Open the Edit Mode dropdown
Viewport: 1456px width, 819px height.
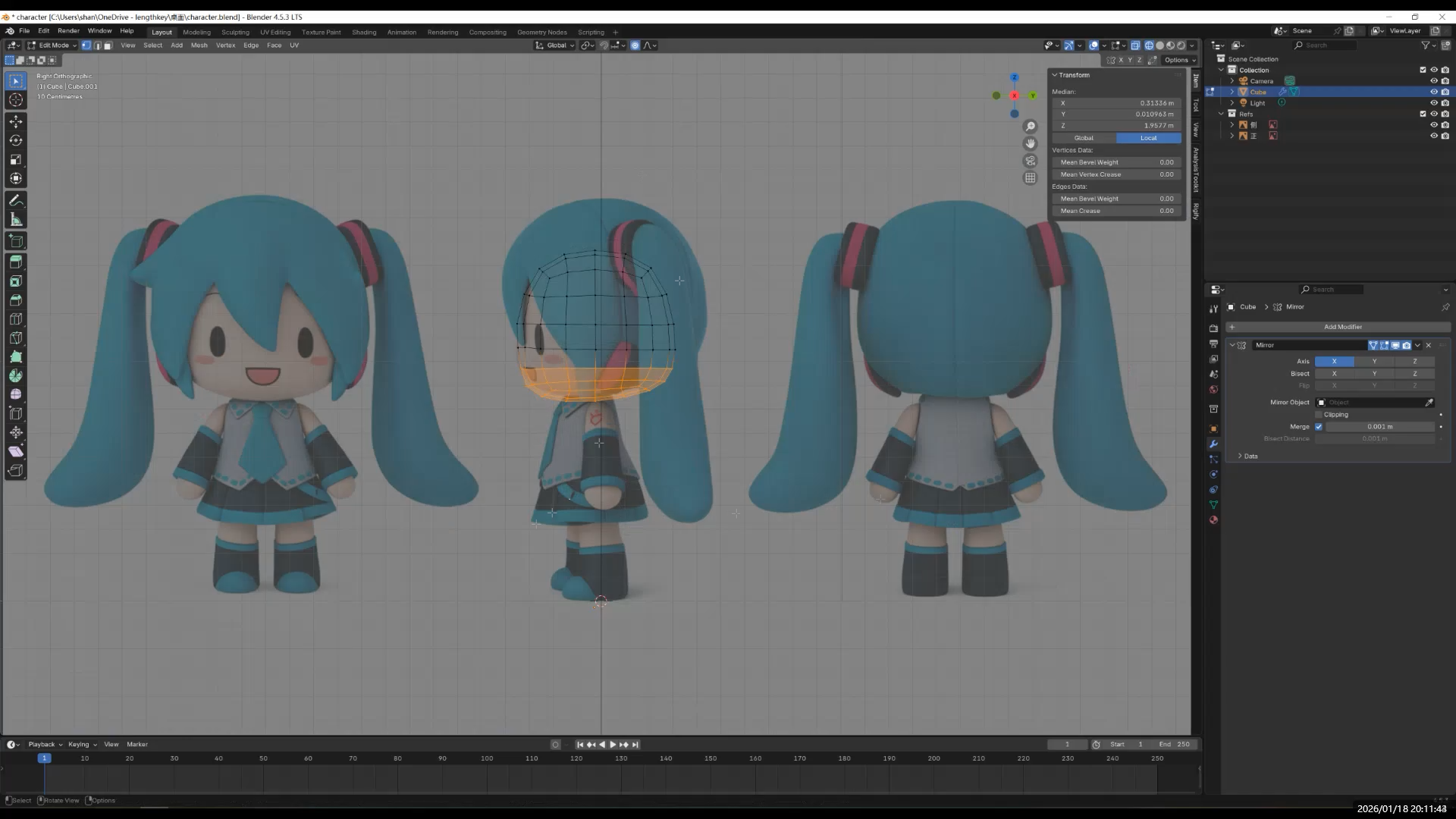53,45
